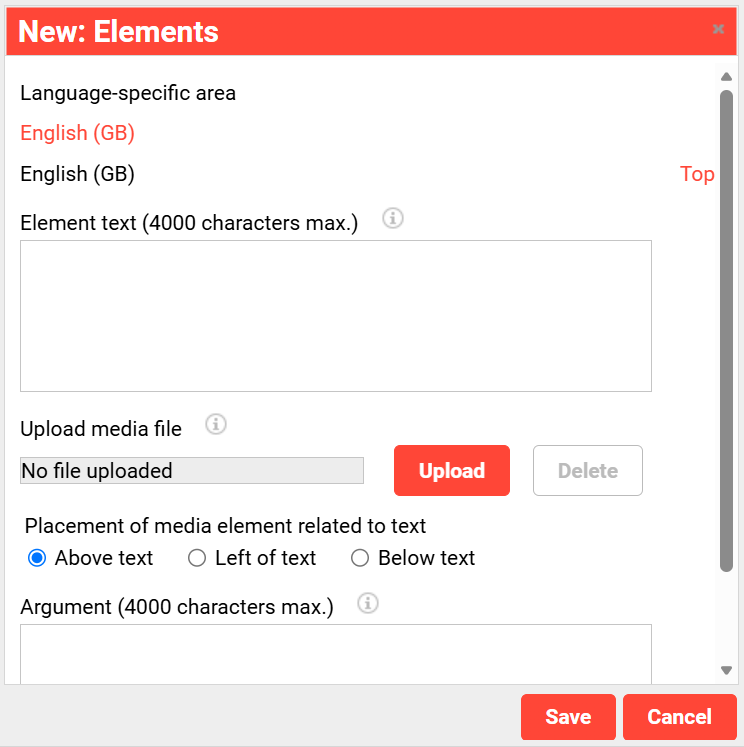Close the New: Elements dialog
744x747 pixels.
tap(718, 29)
